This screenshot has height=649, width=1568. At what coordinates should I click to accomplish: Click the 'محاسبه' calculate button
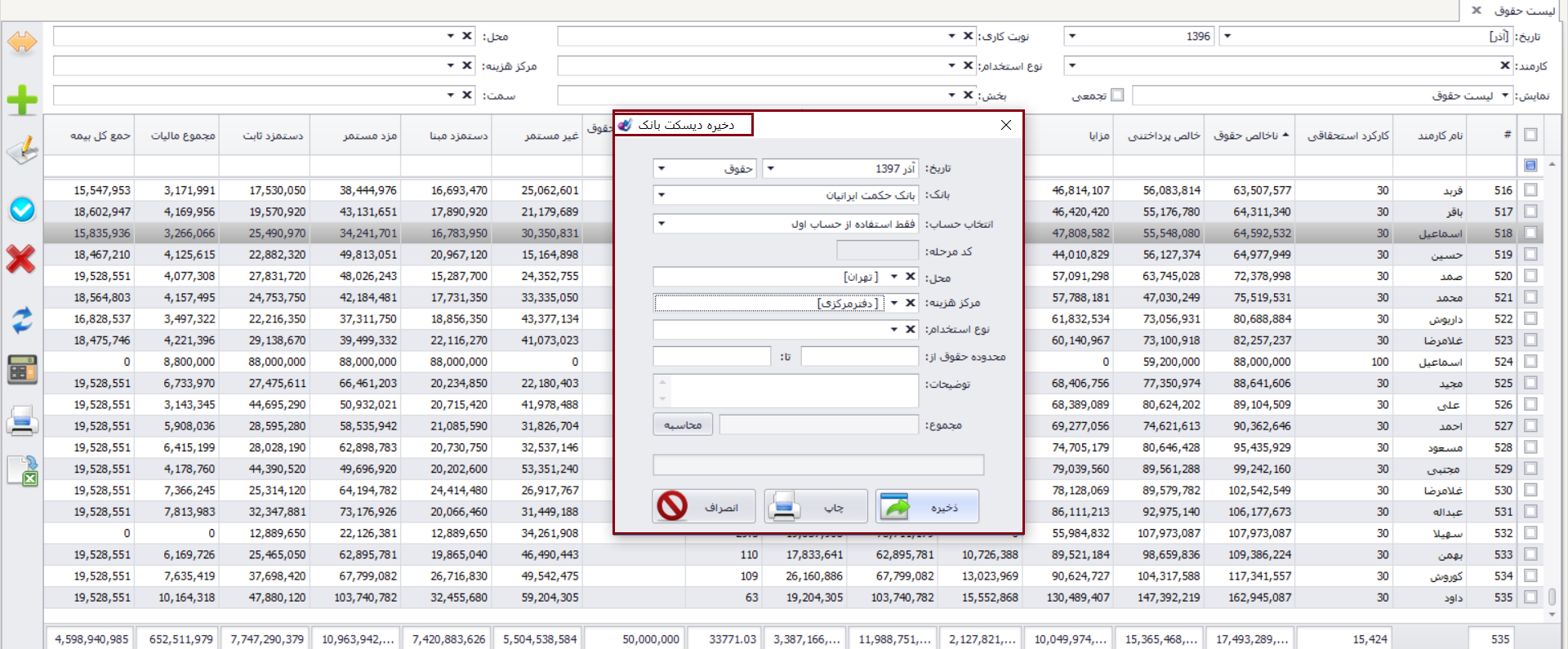pos(683,425)
